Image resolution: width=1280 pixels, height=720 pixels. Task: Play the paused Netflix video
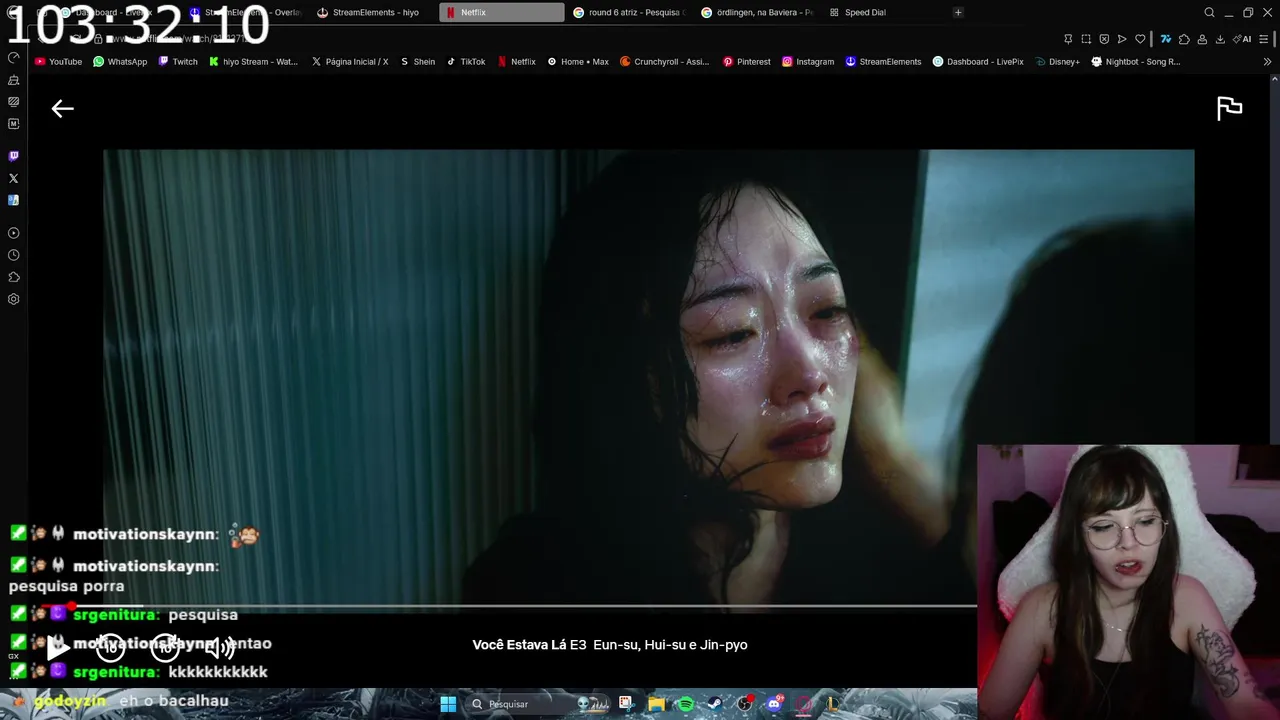[57, 647]
